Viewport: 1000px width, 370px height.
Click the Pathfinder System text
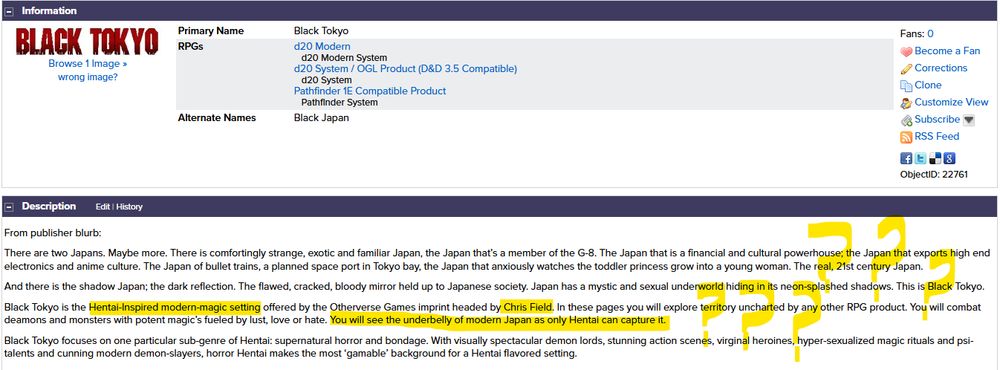click(339, 102)
